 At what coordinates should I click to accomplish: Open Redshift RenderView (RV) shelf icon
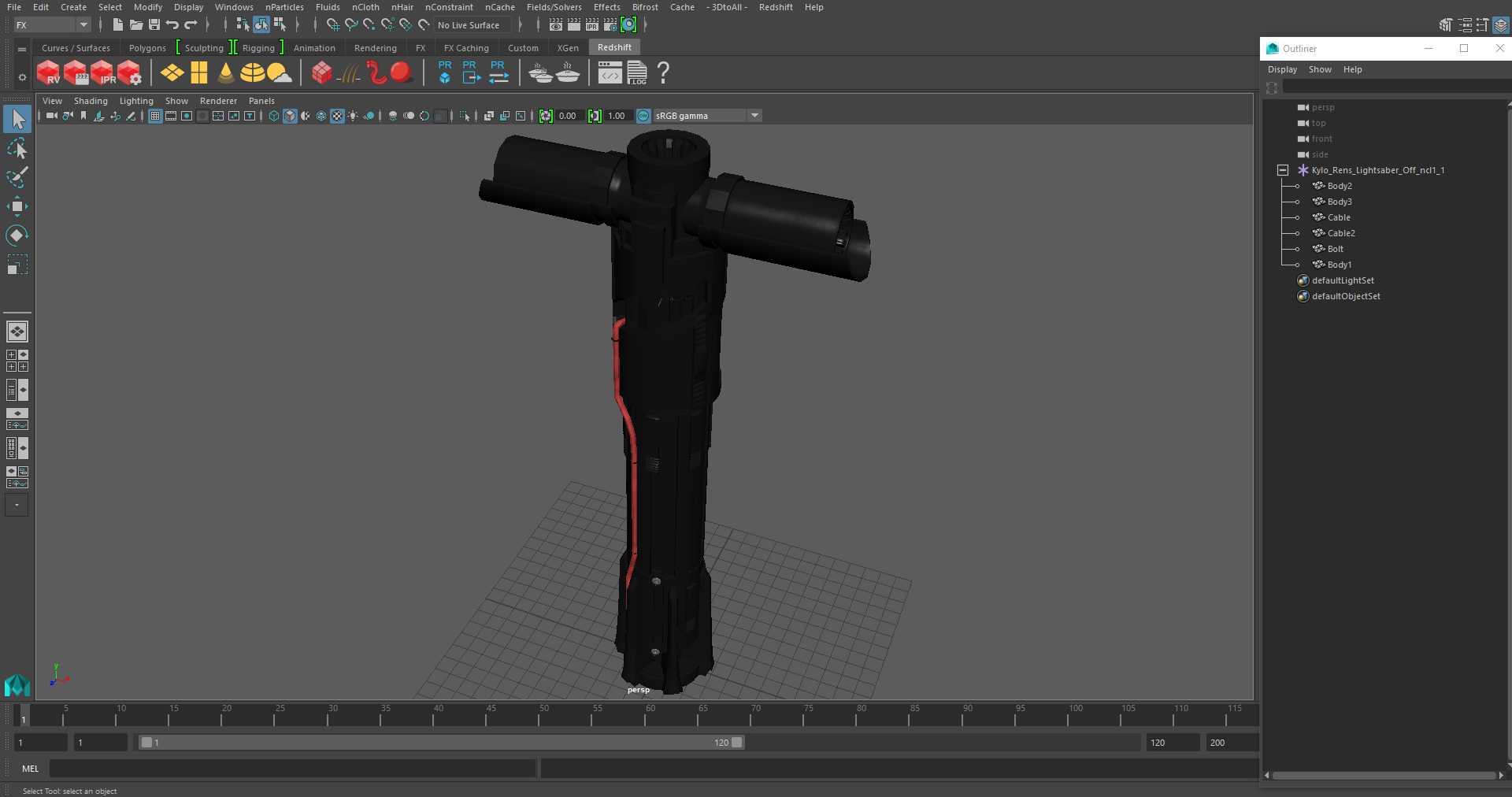click(x=49, y=73)
